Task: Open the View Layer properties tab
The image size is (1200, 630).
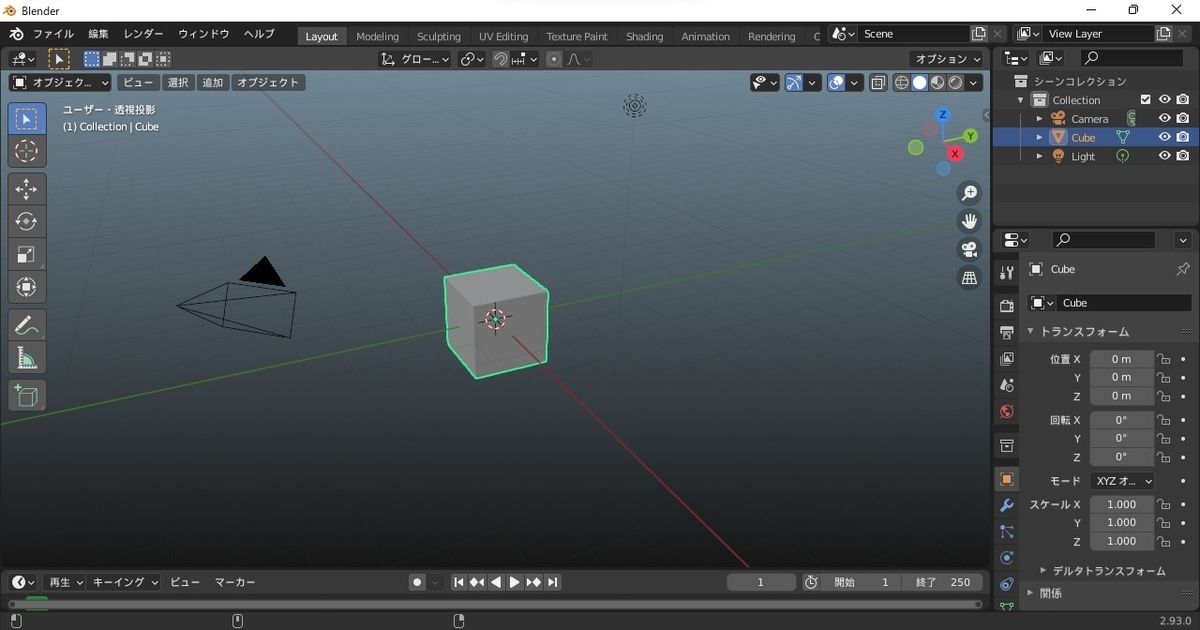Action: coord(1007,358)
